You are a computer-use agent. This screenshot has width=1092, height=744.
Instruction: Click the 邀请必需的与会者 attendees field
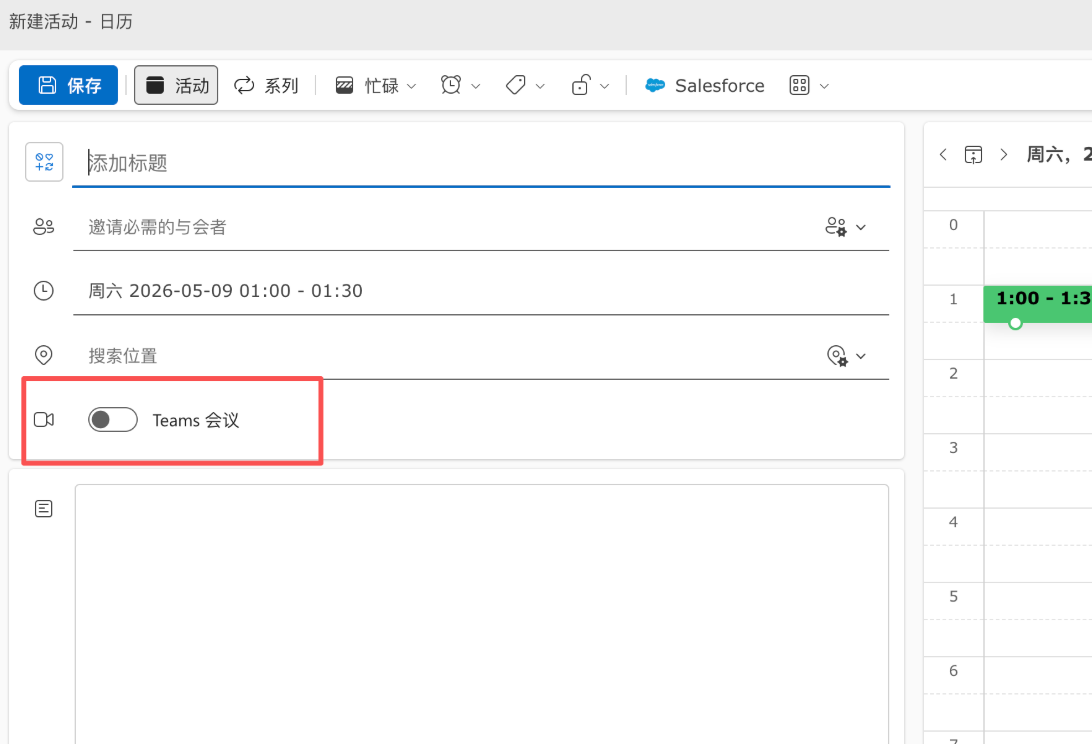(x=446, y=227)
